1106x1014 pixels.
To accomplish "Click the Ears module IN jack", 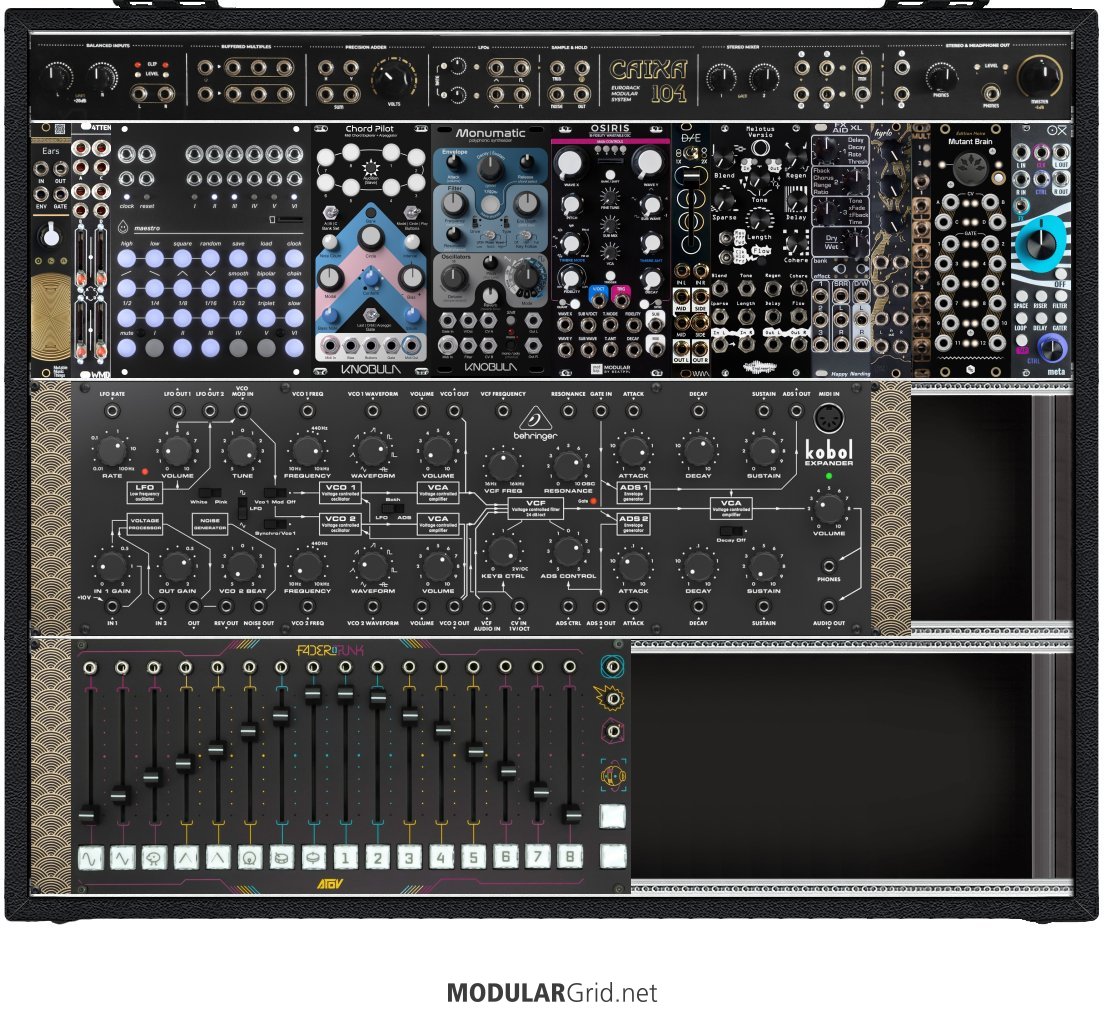I will click(x=42, y=169).
